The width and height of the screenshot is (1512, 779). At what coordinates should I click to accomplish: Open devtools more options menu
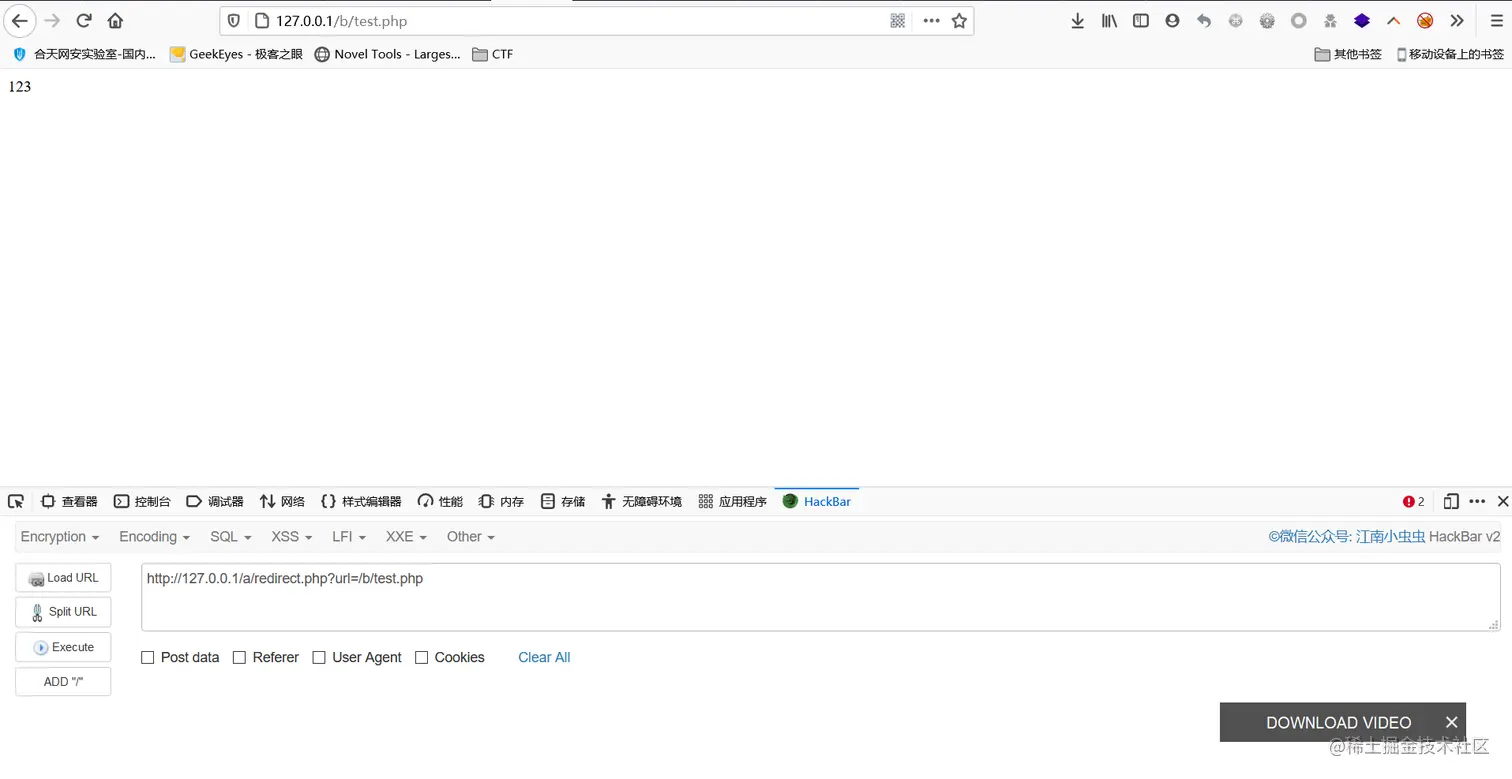pos(1477,501)
